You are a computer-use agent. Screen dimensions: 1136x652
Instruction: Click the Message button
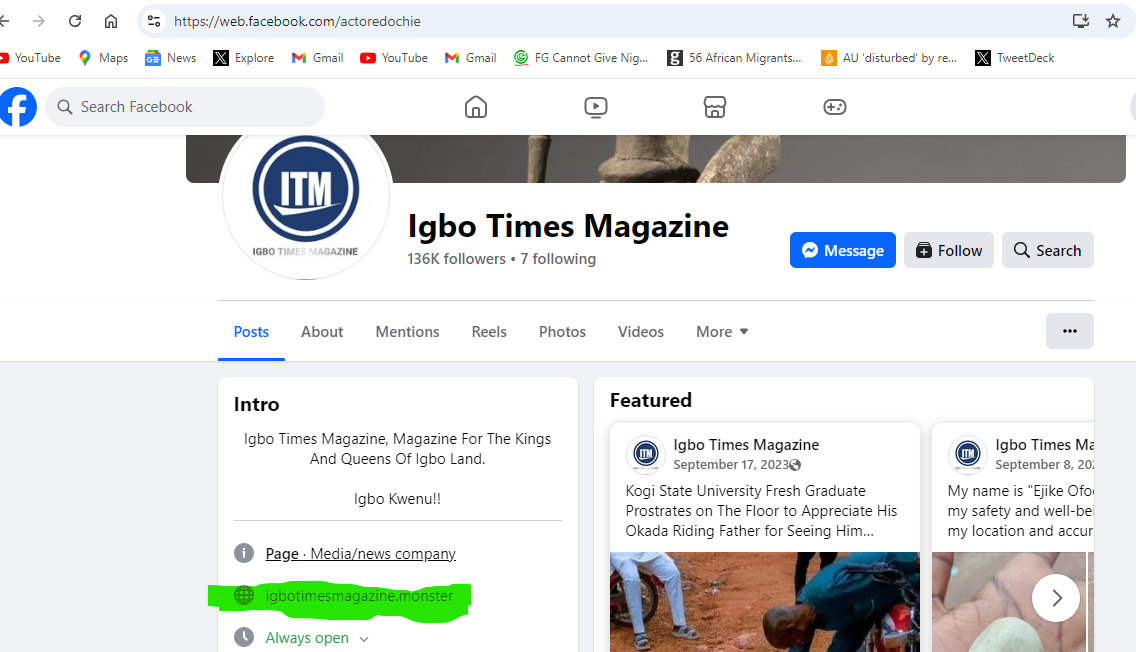tap(843, 250)
